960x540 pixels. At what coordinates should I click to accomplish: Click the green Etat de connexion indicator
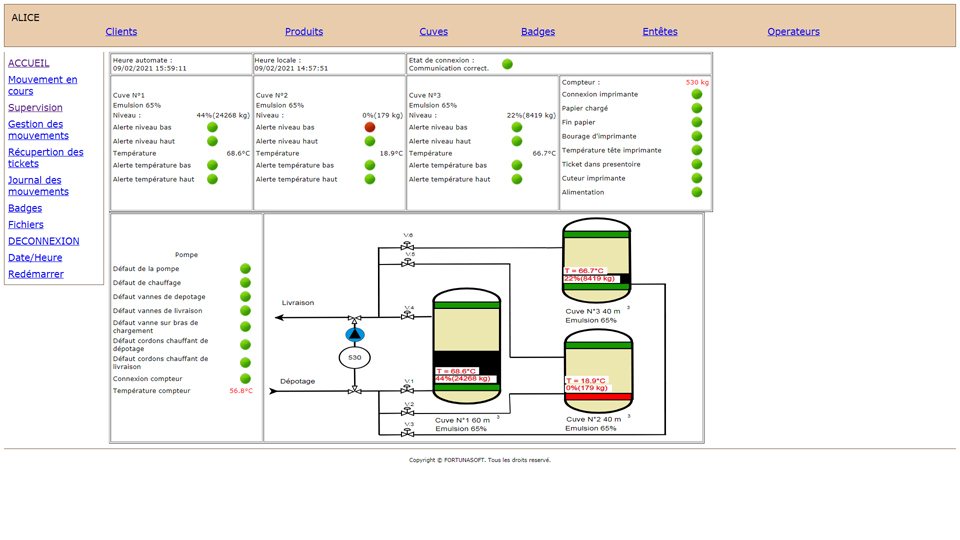507,64
